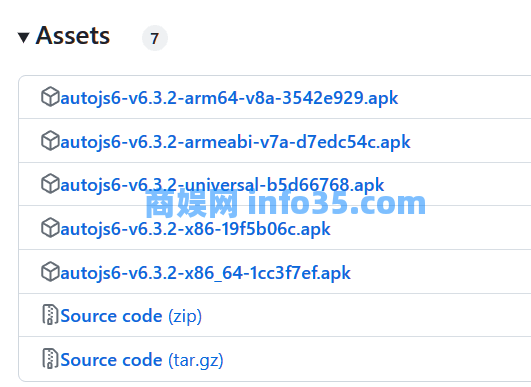The image size is (531, 387).
Task: Download autojs6-v6.3.2-arm64-v8a-3542e929.apk
Action: 229,98
